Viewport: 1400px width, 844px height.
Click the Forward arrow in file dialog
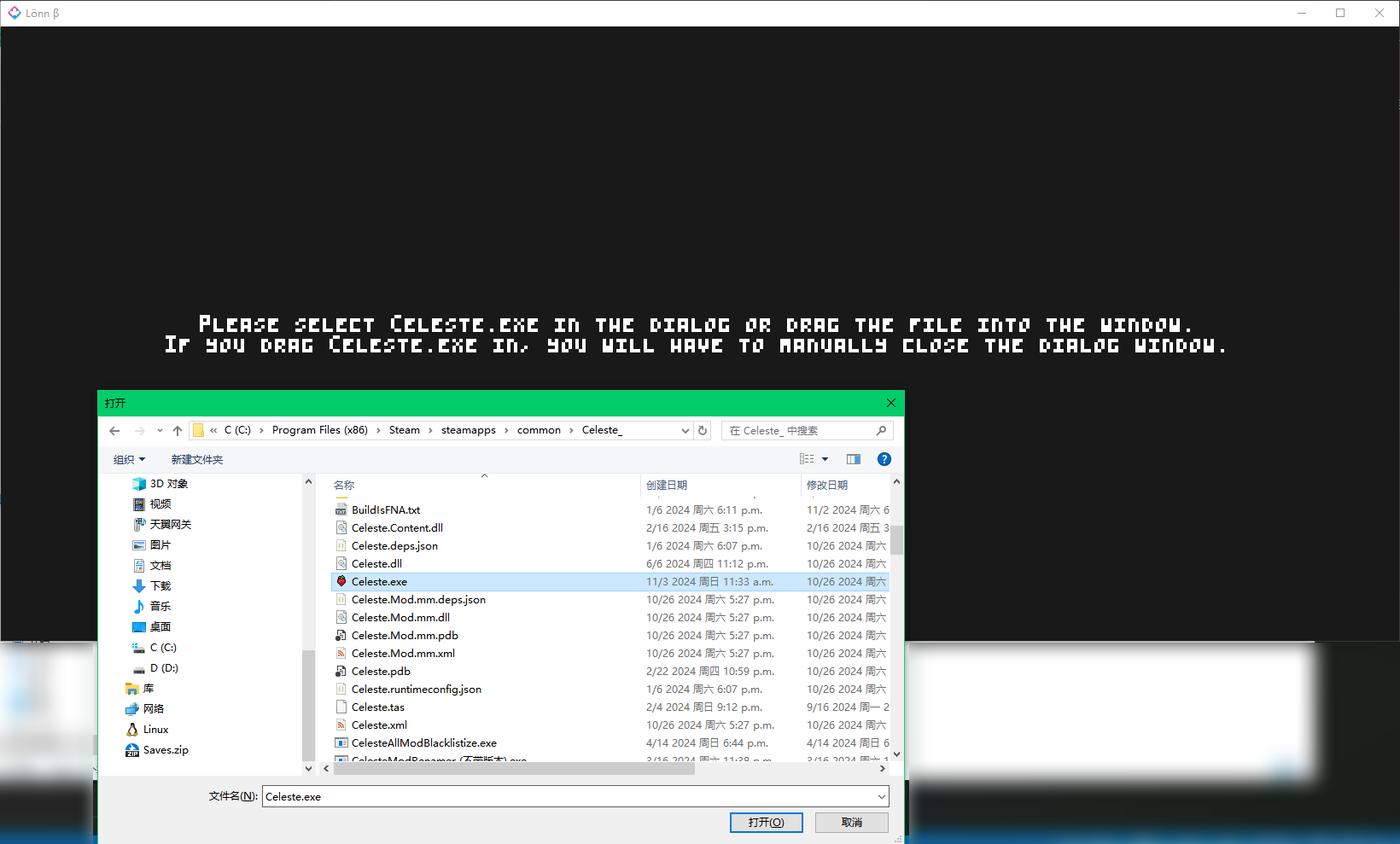pos(140,431)
